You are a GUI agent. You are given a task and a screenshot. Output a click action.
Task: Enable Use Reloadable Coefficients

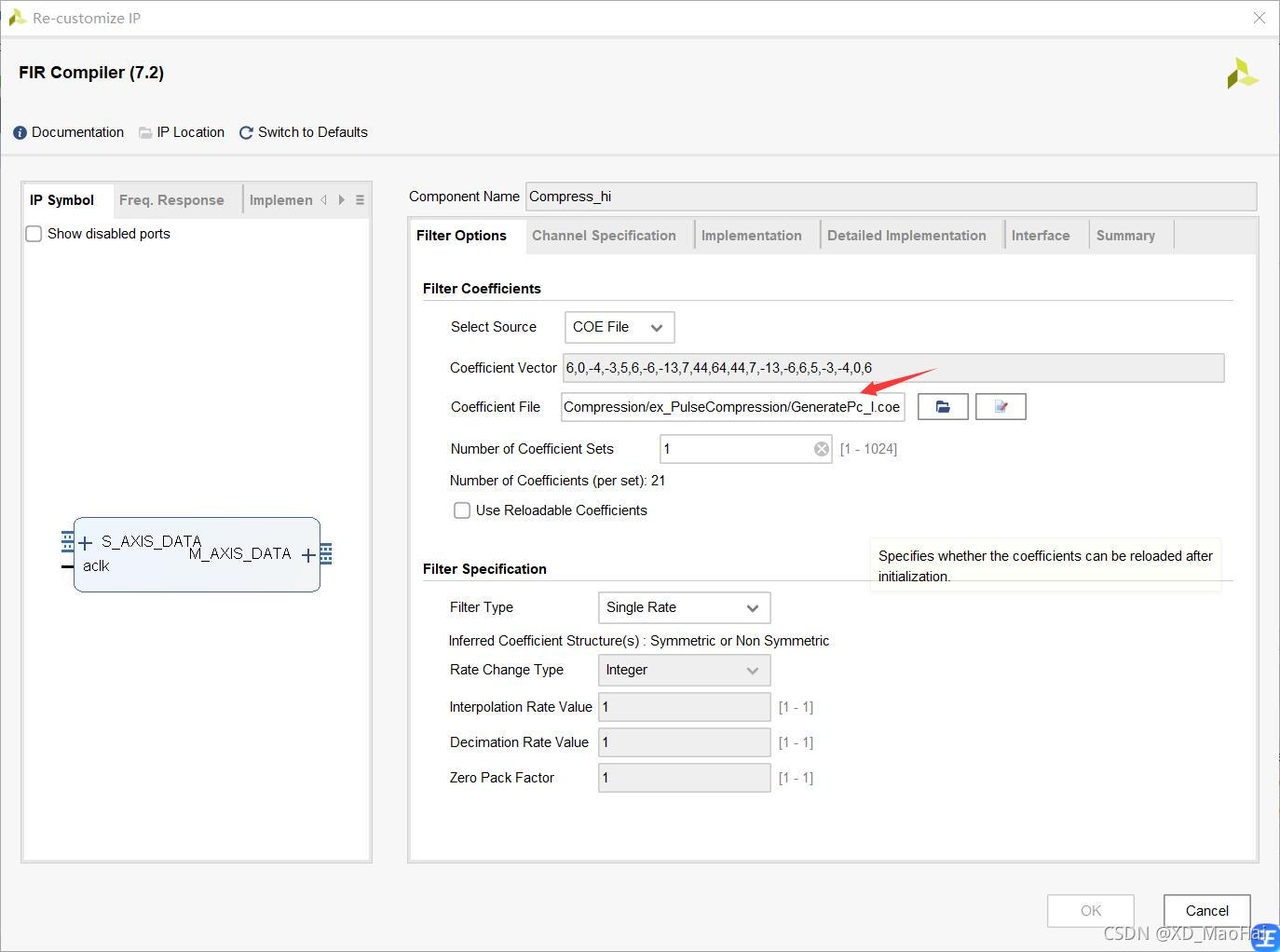click(x=462, y=510)
